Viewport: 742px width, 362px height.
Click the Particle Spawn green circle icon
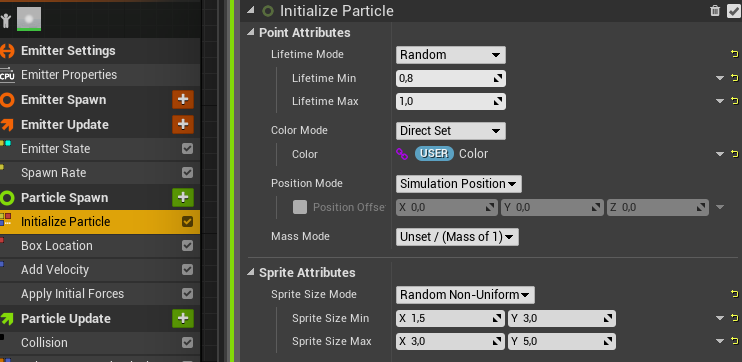pos(7,197)
